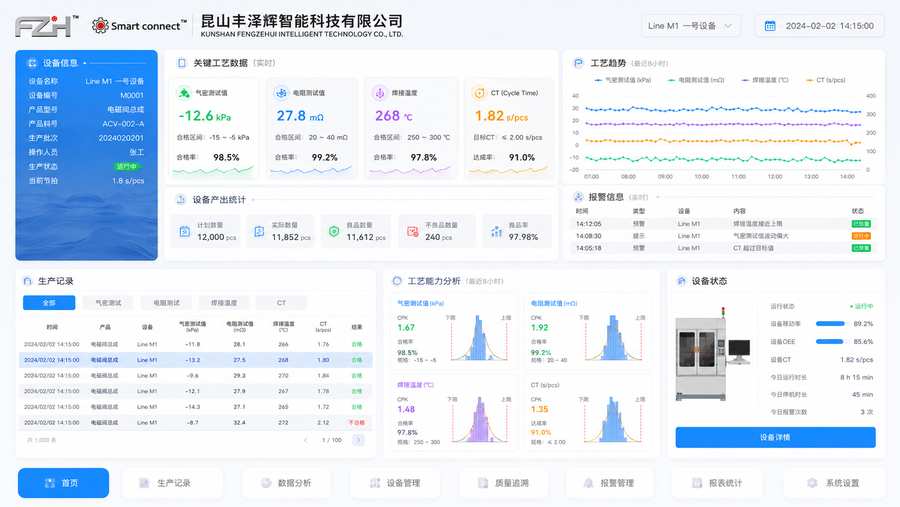Open 质量追溯 in the bottom navigation
Viewport: 900px width, 507px height.
pyautogui.click(x=503, y=483)
